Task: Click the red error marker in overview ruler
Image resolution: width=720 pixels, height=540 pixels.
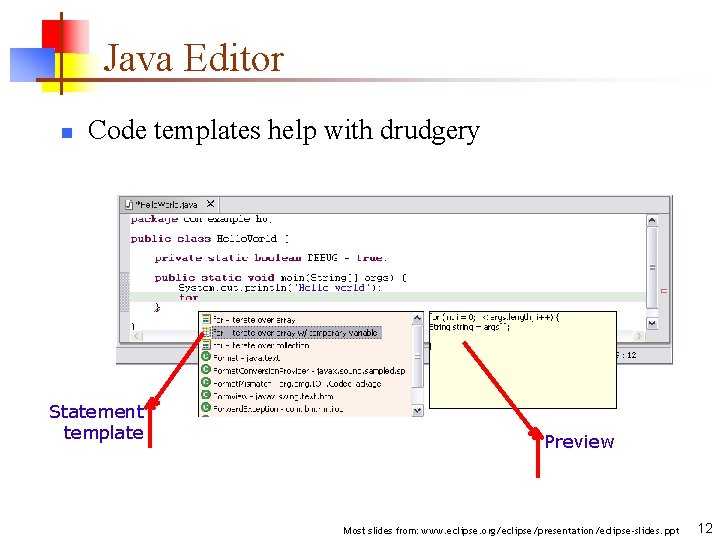Action: coord(664,291)
